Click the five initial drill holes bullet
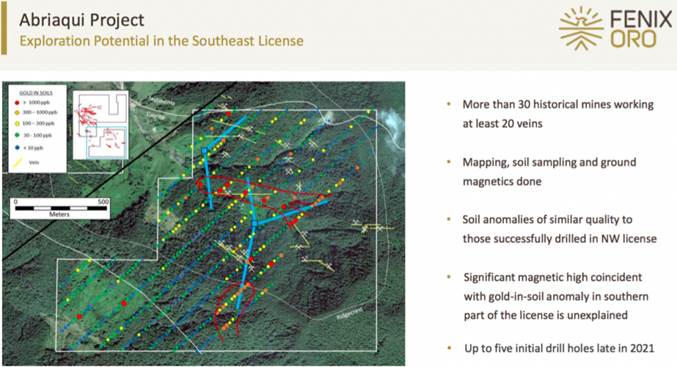 point(559,348)
